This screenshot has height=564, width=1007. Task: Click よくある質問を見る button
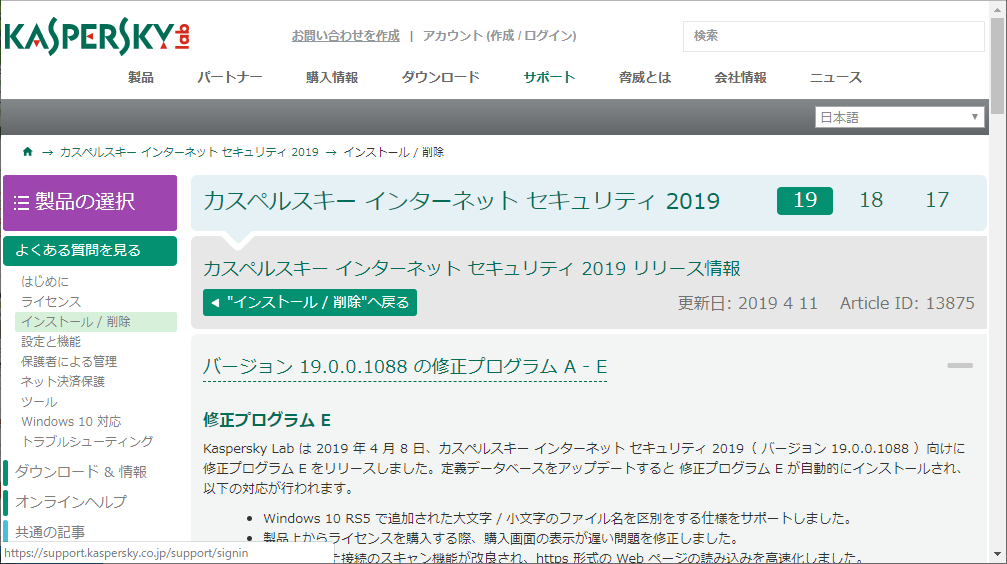(90, 251)
